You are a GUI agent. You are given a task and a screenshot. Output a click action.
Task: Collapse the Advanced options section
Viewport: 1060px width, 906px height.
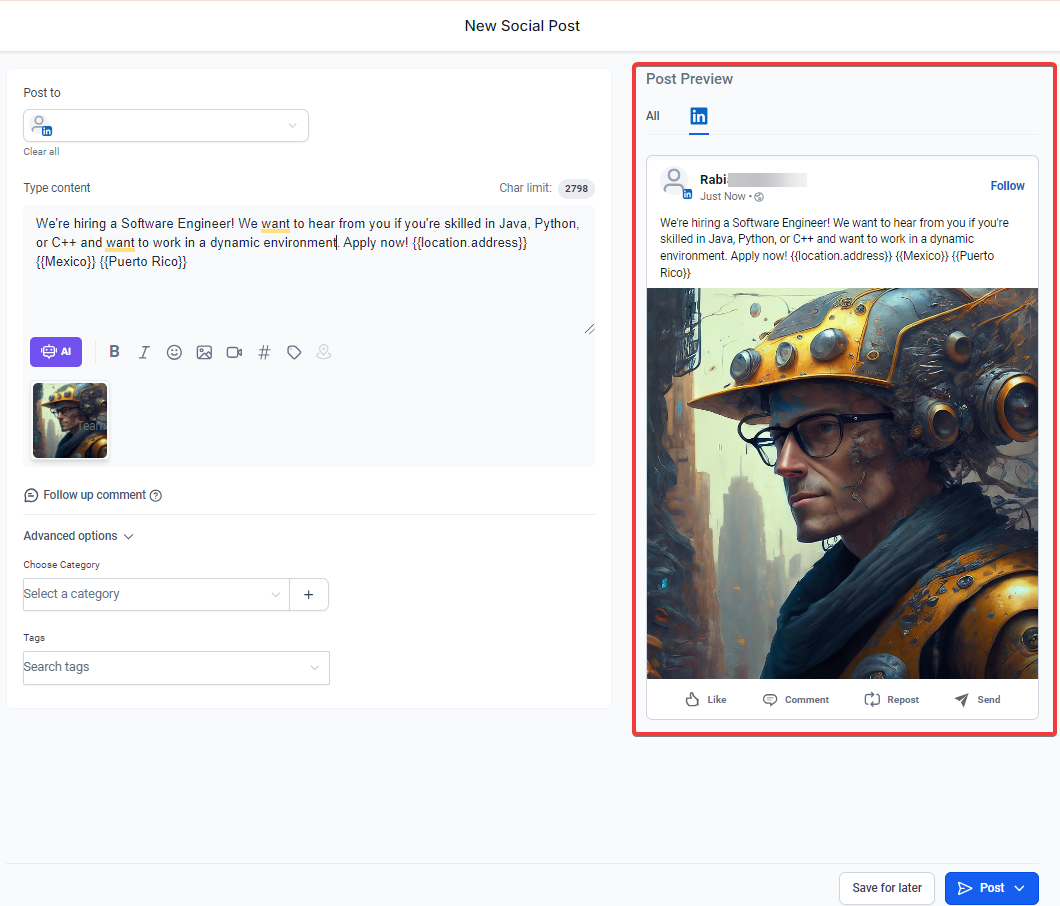pyautogui.click(x=78, y=536)
